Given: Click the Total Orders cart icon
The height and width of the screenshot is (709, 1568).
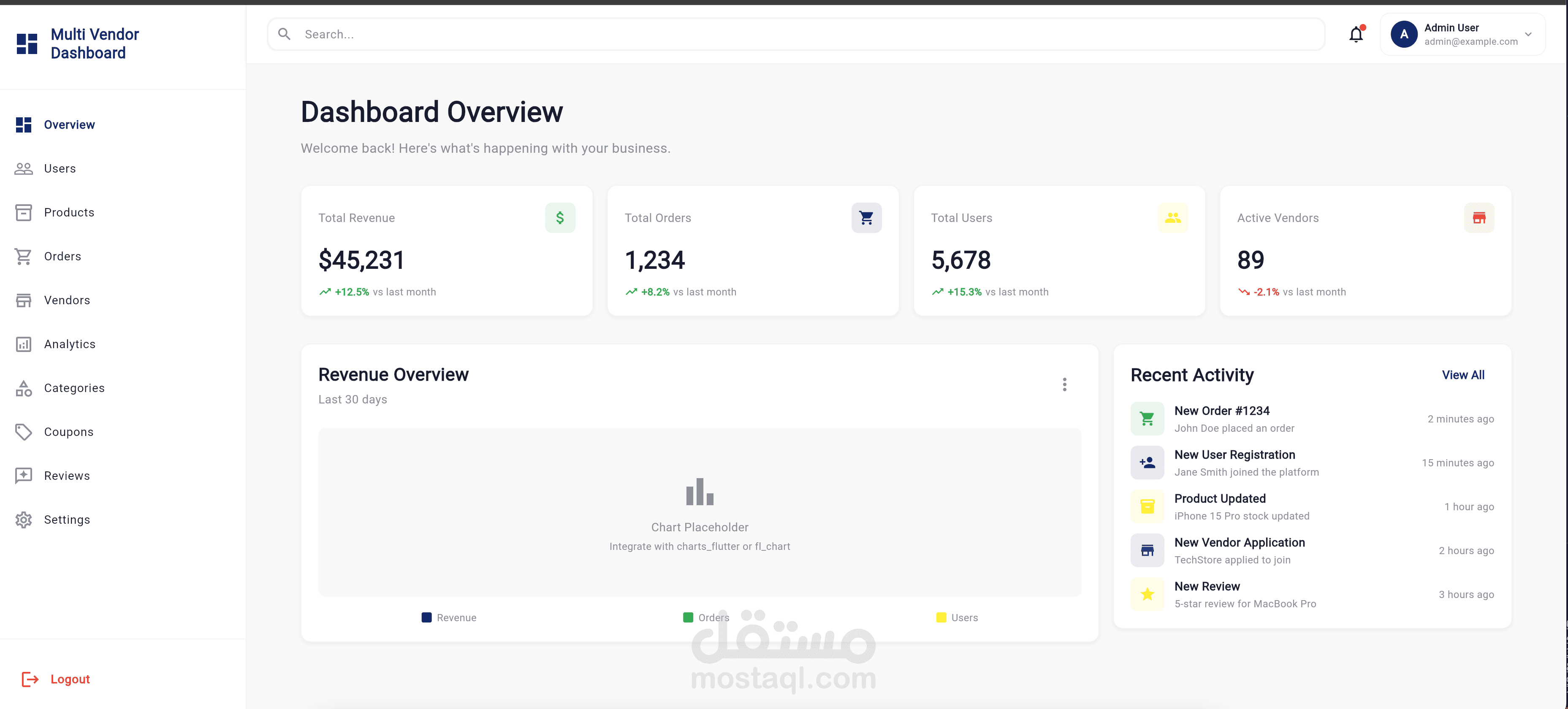Looking at the screenshot, I should (865, 218).
